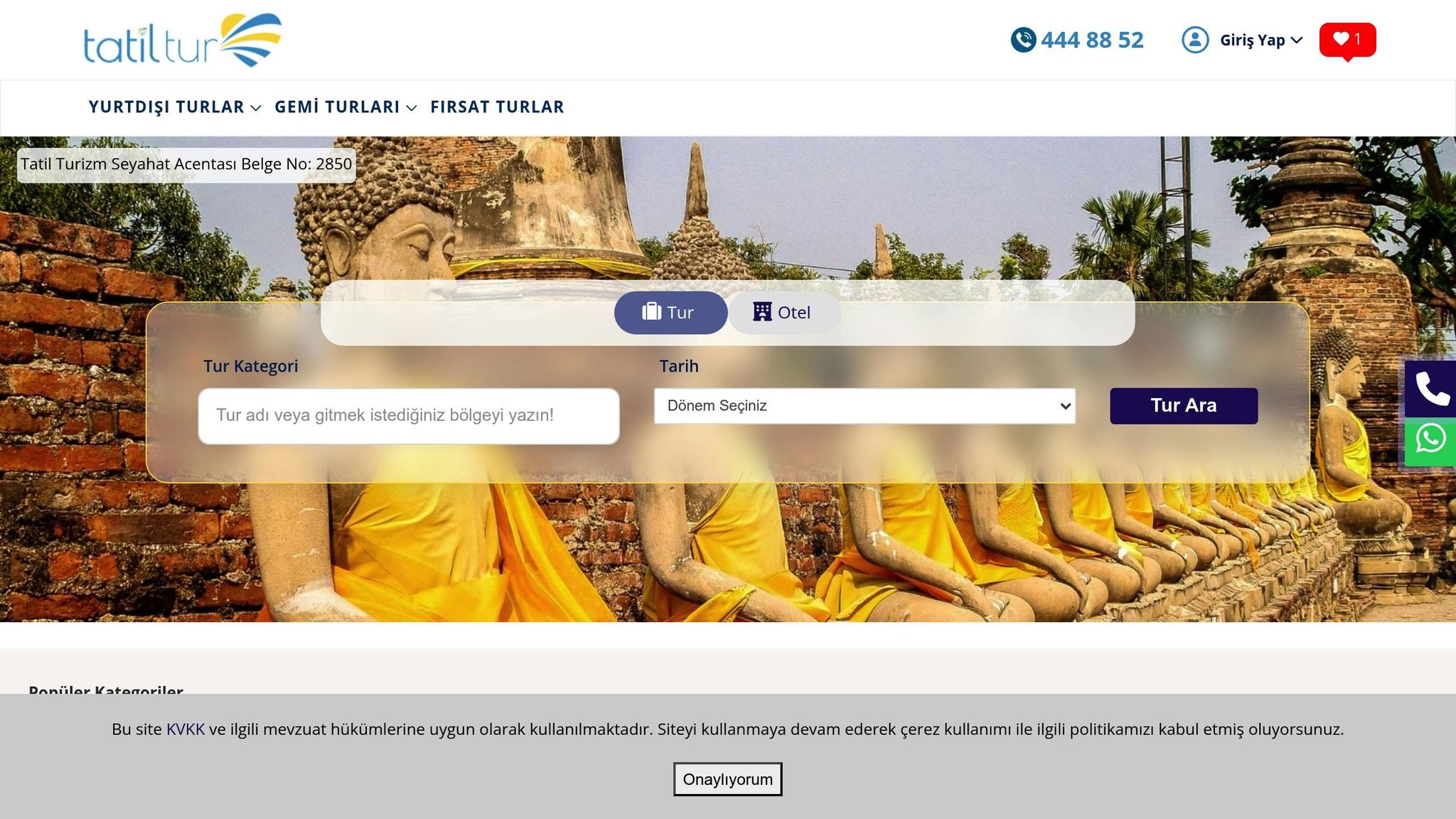
Task: Click the floating phone call icon
Action: 1431,389
